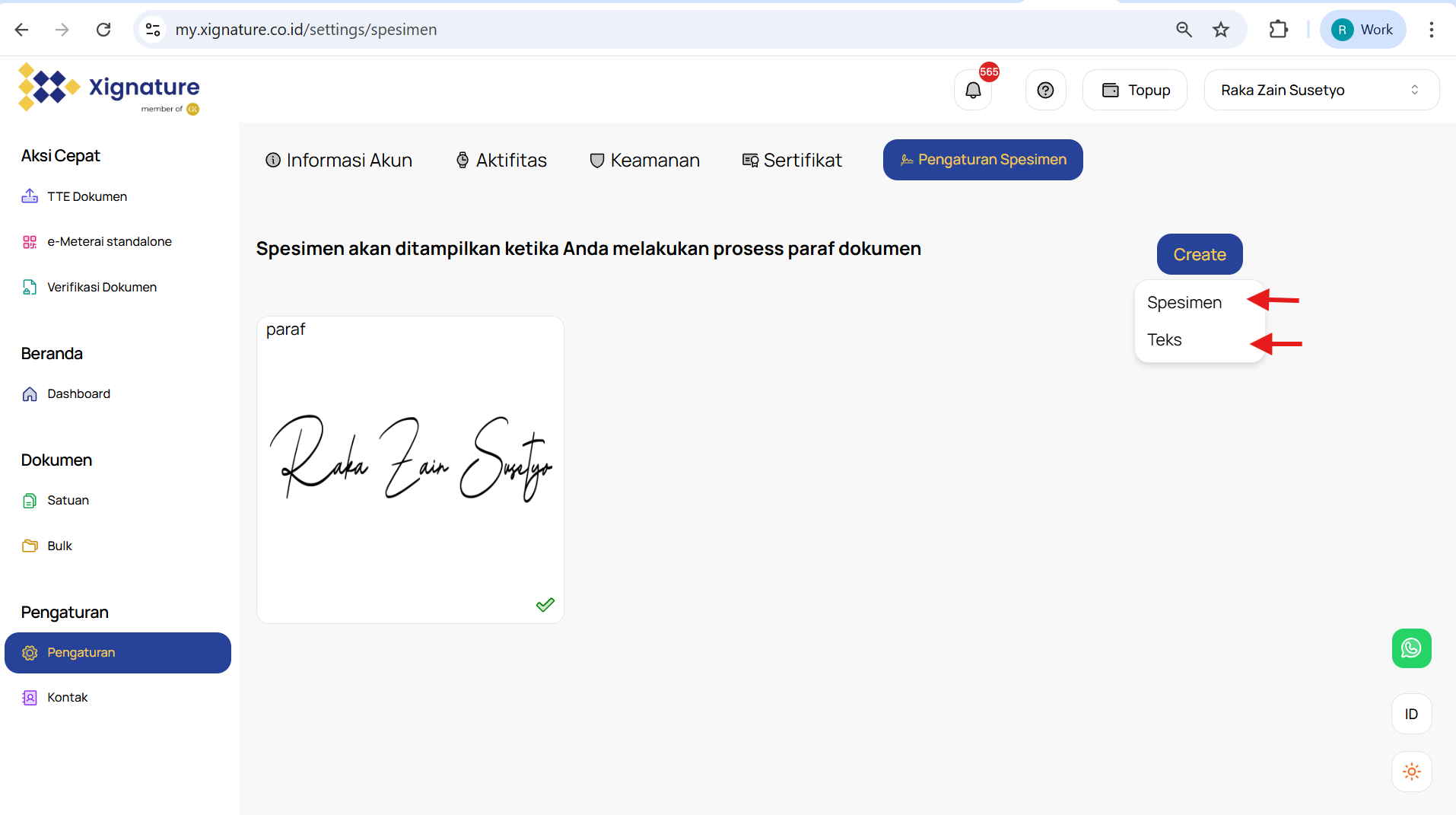Image resolution: width=1456 pixels, height=815 pixels.
Task: Click the site information icon in address bar
Action: click(x=153, y=30)
